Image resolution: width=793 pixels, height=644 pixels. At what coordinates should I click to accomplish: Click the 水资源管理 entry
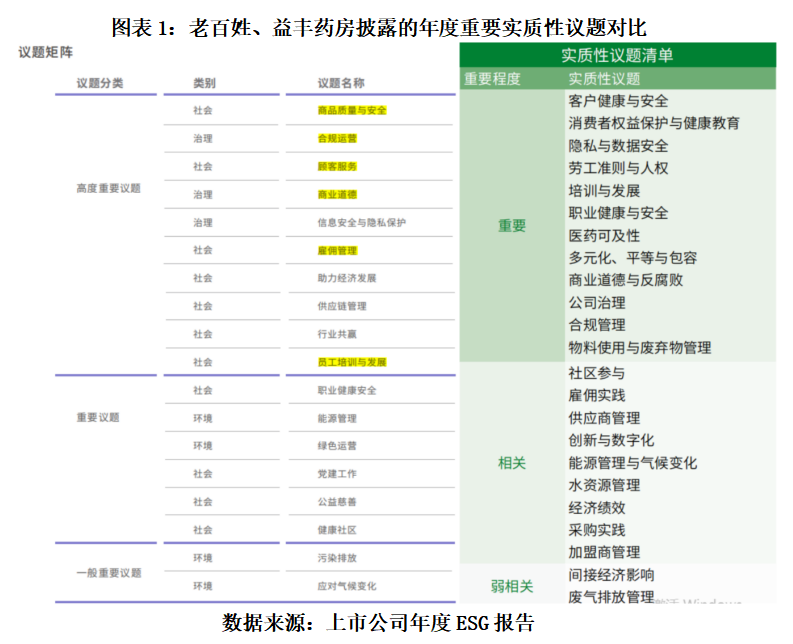604,486
